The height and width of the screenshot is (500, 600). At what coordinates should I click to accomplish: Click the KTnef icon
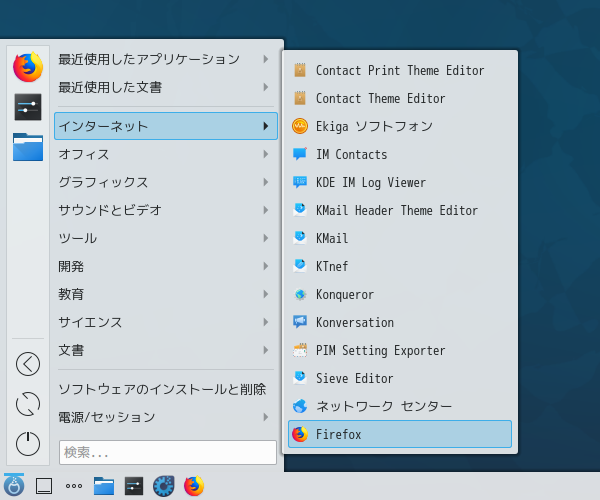pos(300,266)
